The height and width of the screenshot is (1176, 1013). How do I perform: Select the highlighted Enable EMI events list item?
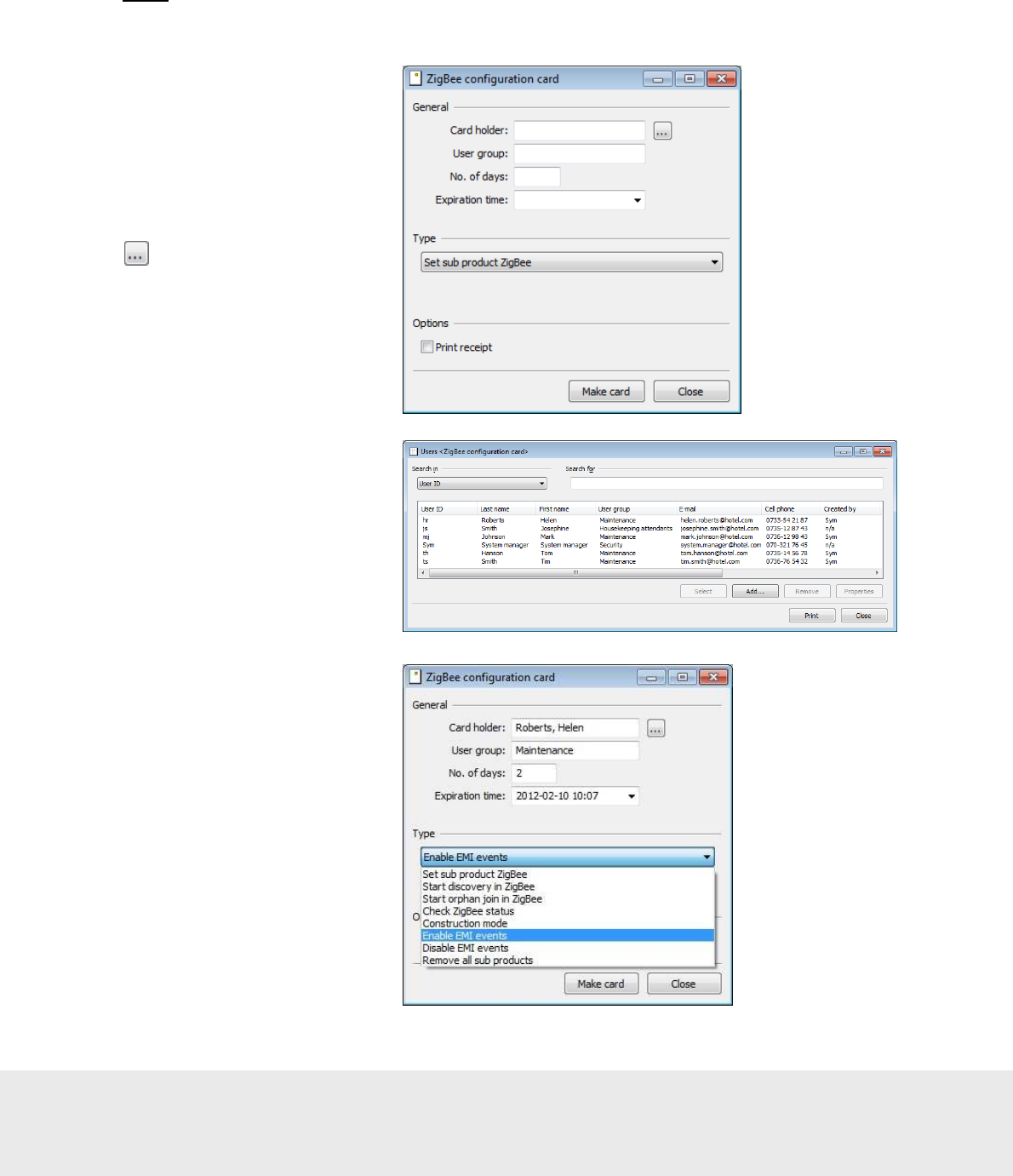(568, 936)
